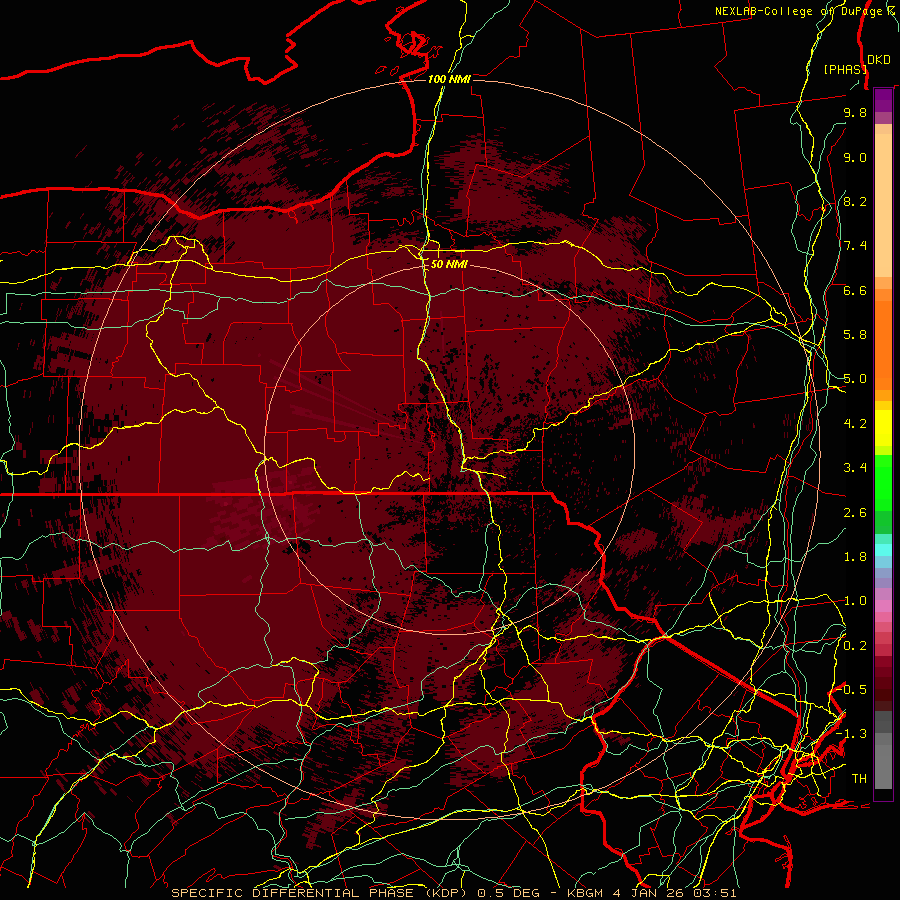Click the 7.4 scale label

[855, 246]
